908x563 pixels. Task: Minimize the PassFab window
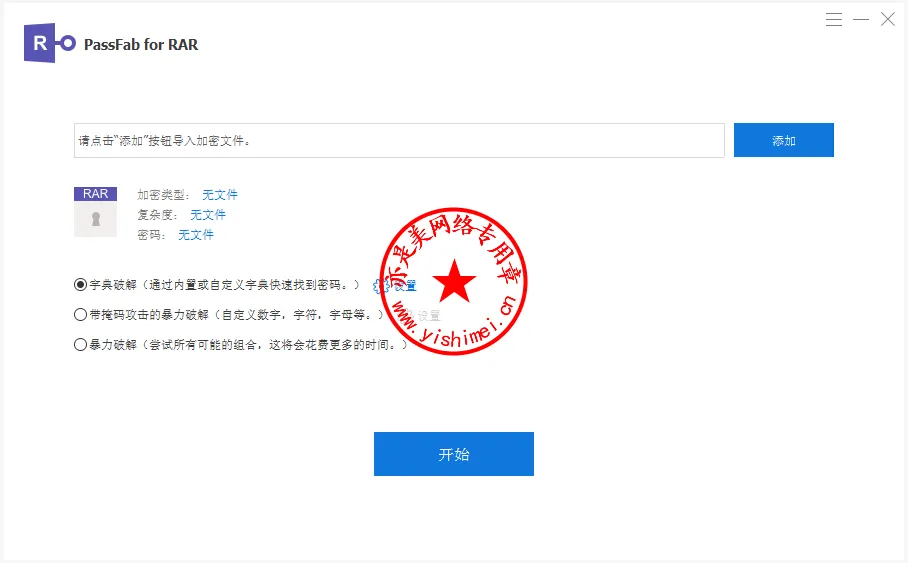click(x=861, y=19)
